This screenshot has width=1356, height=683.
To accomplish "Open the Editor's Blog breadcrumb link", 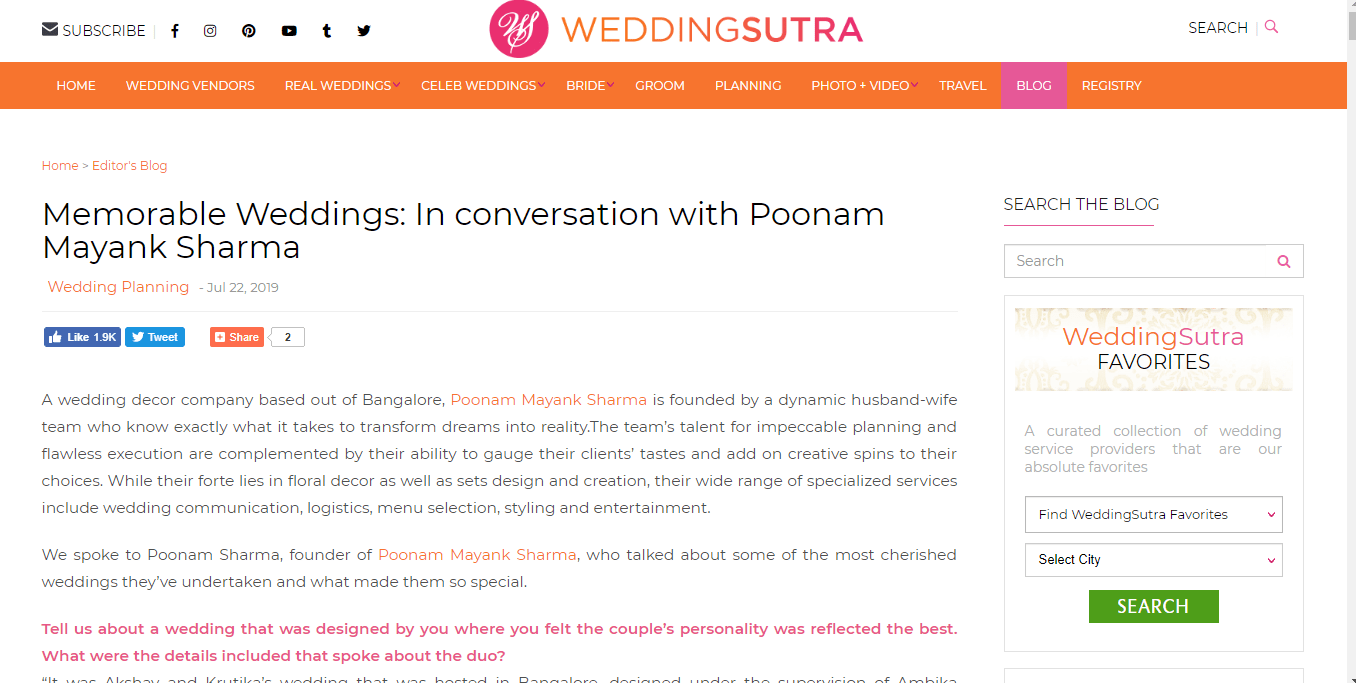I will click(x=130, y=166).
